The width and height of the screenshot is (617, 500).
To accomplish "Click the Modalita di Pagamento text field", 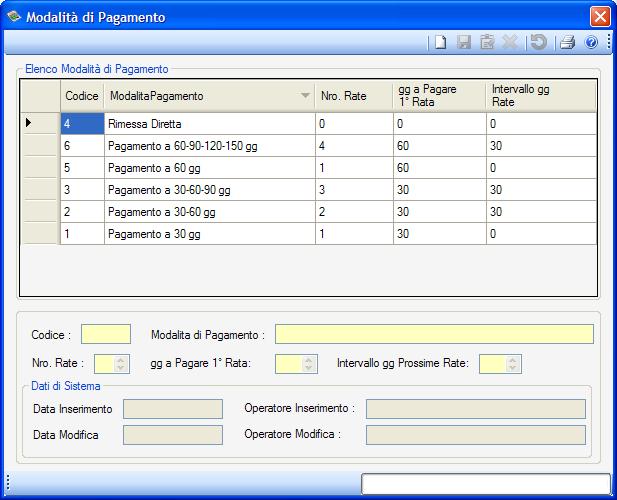I will (434, 334).
